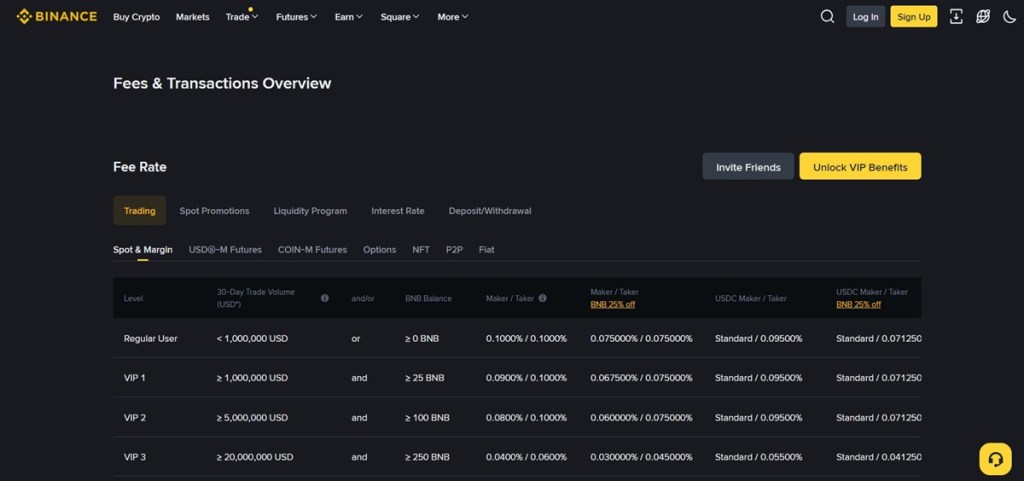The width and height of the screenshot is (1024, 481).
Task: Open the language globe icon
Action: click(x=983, y=16)
